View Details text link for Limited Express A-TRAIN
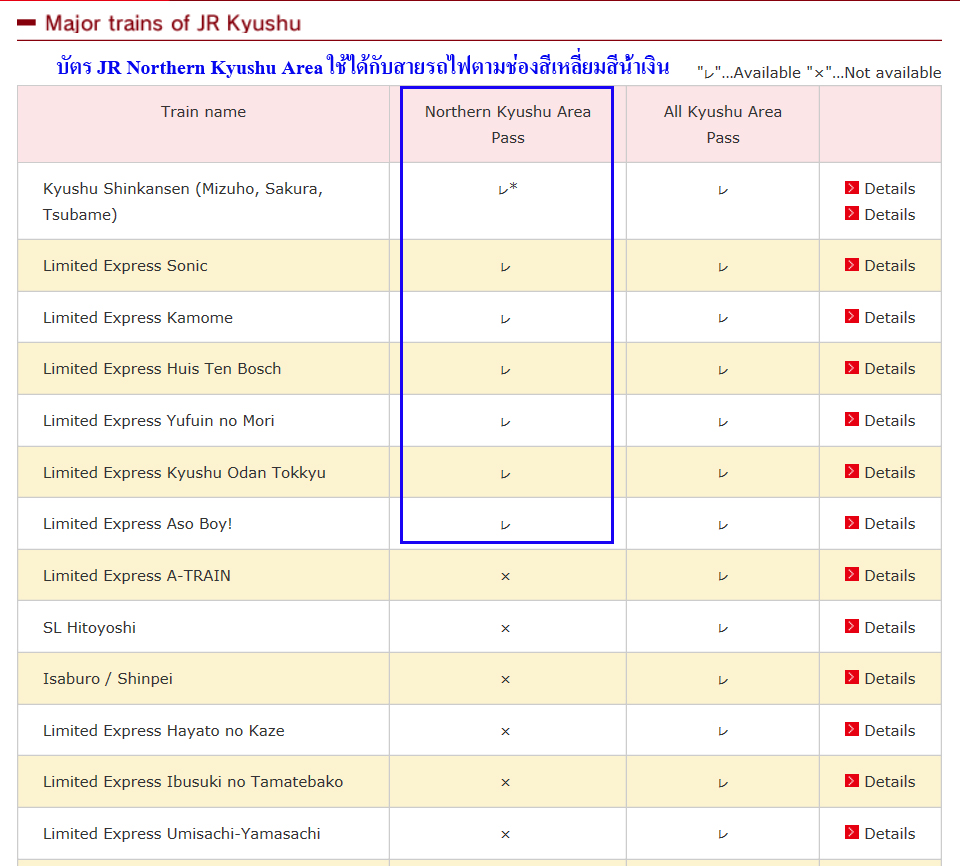Viewport: 960px width, 866px height. pyautogui.click(x=889, y=575)
